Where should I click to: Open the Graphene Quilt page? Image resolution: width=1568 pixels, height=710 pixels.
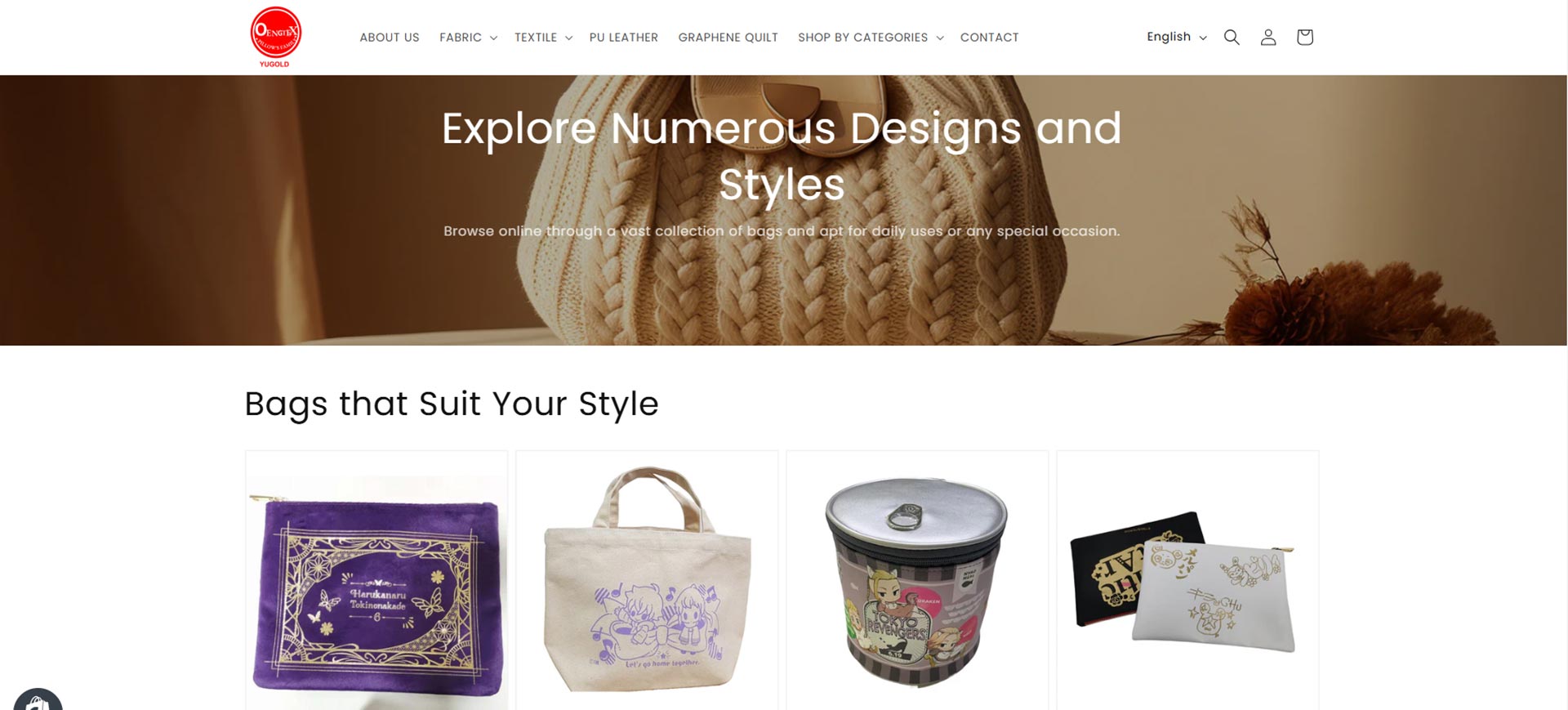[728, 38]
